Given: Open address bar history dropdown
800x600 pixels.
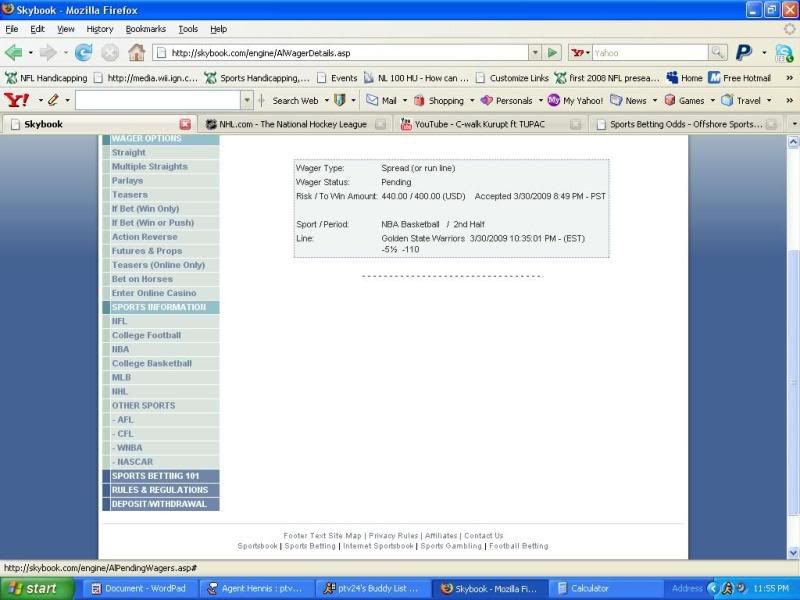Looking at the screenshot, I should click(535, 53).
